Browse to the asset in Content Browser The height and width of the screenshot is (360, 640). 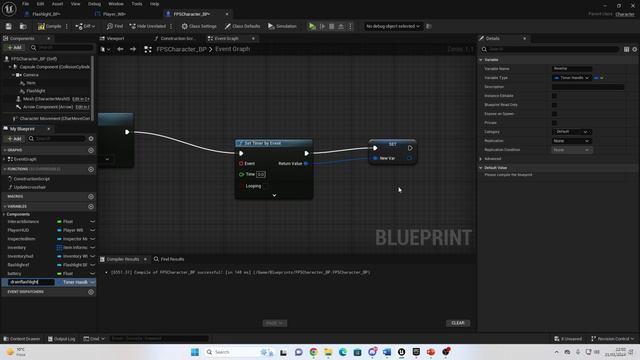click(x=23, y=26)
